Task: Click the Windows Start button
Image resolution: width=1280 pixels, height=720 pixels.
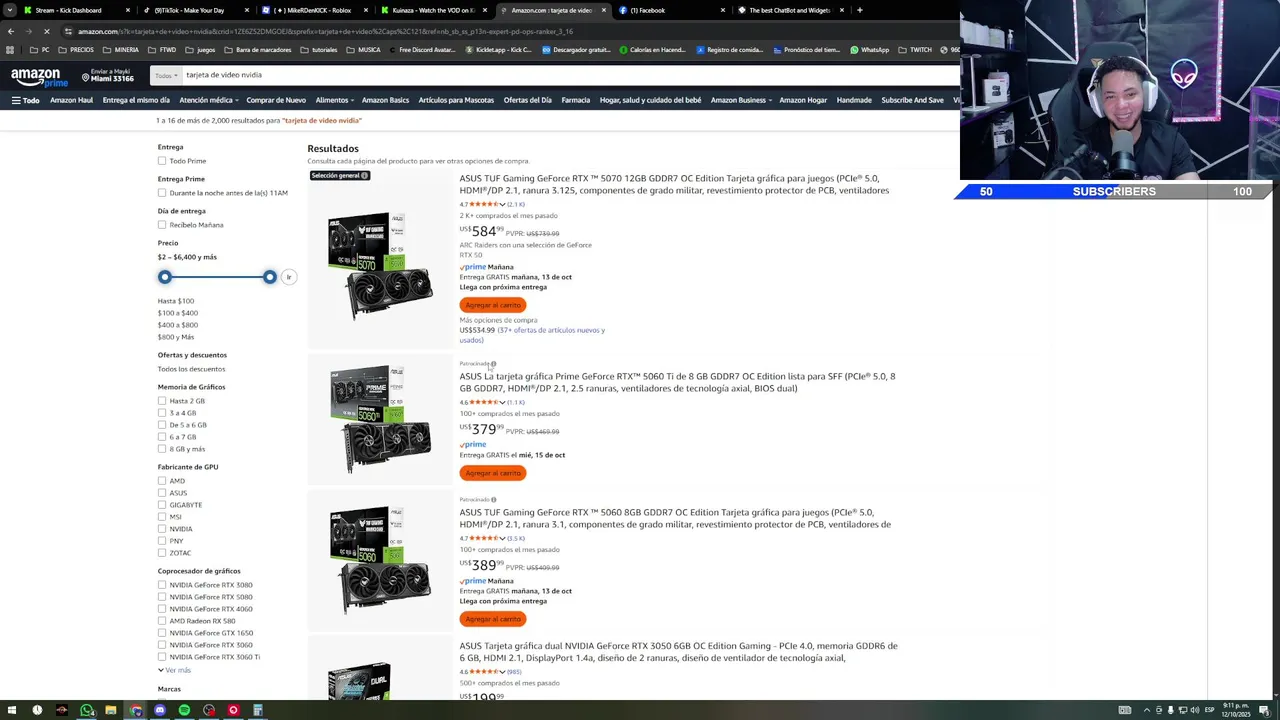Action: tap(12, 710)
